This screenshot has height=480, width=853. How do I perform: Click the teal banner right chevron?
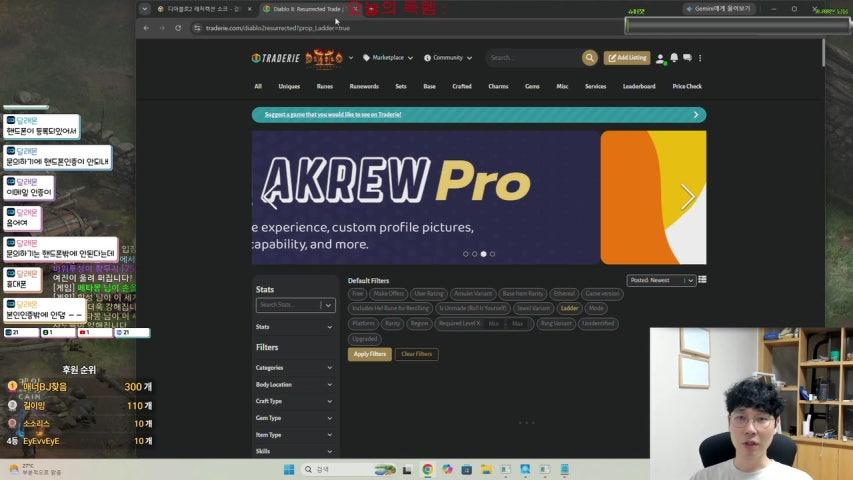696,115
